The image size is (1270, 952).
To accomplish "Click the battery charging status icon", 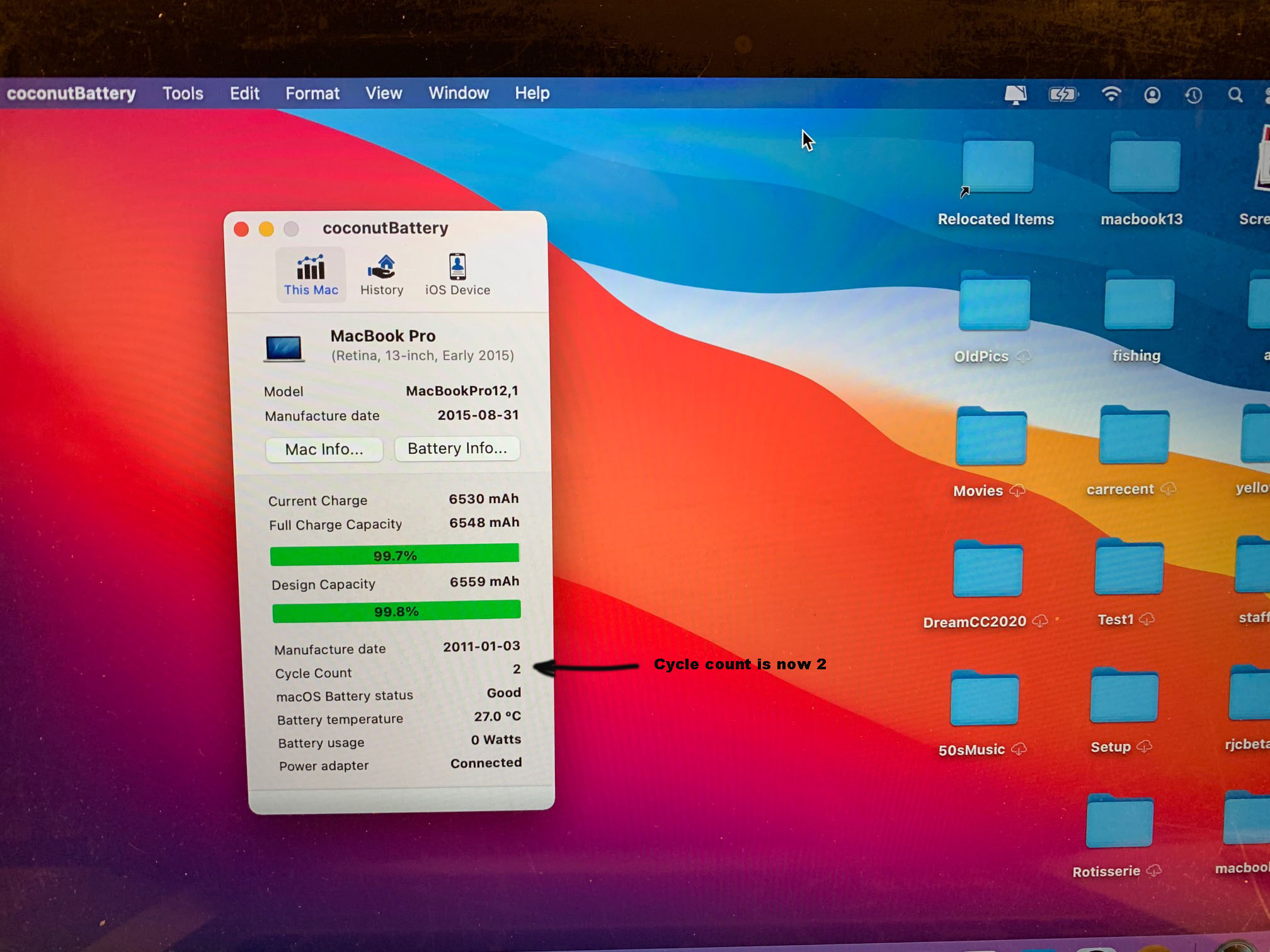I will click(1063, 95).
